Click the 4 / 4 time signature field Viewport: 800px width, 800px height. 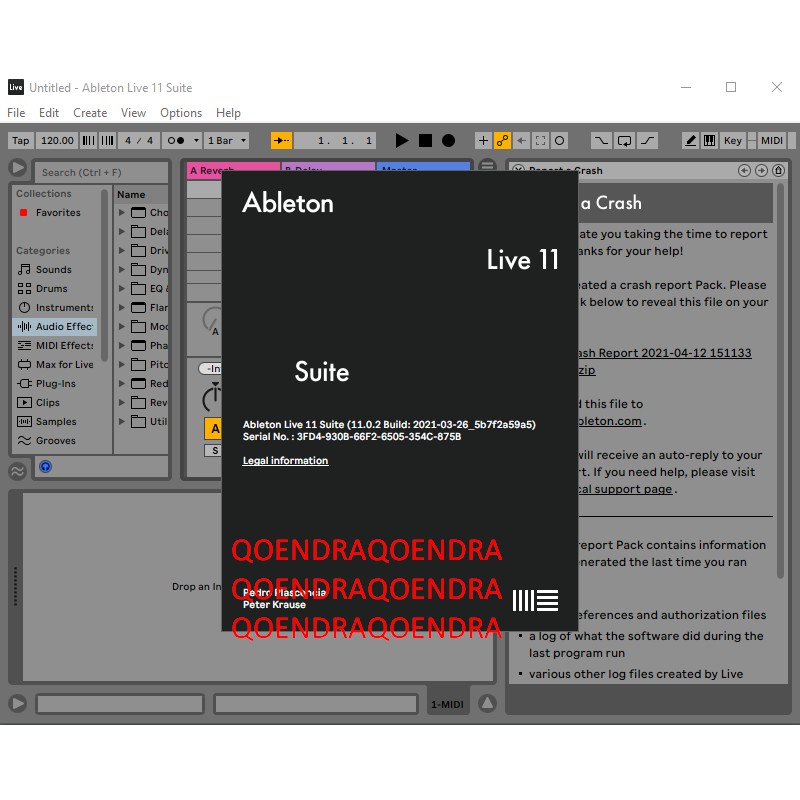coord(139,140)
